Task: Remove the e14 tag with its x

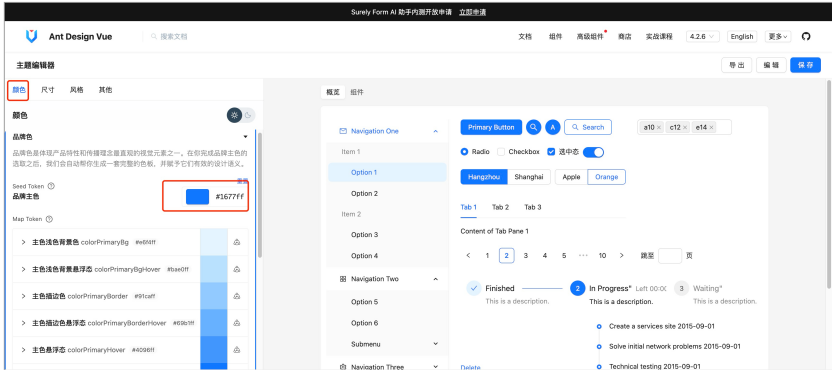Action: tap(711, 127)
